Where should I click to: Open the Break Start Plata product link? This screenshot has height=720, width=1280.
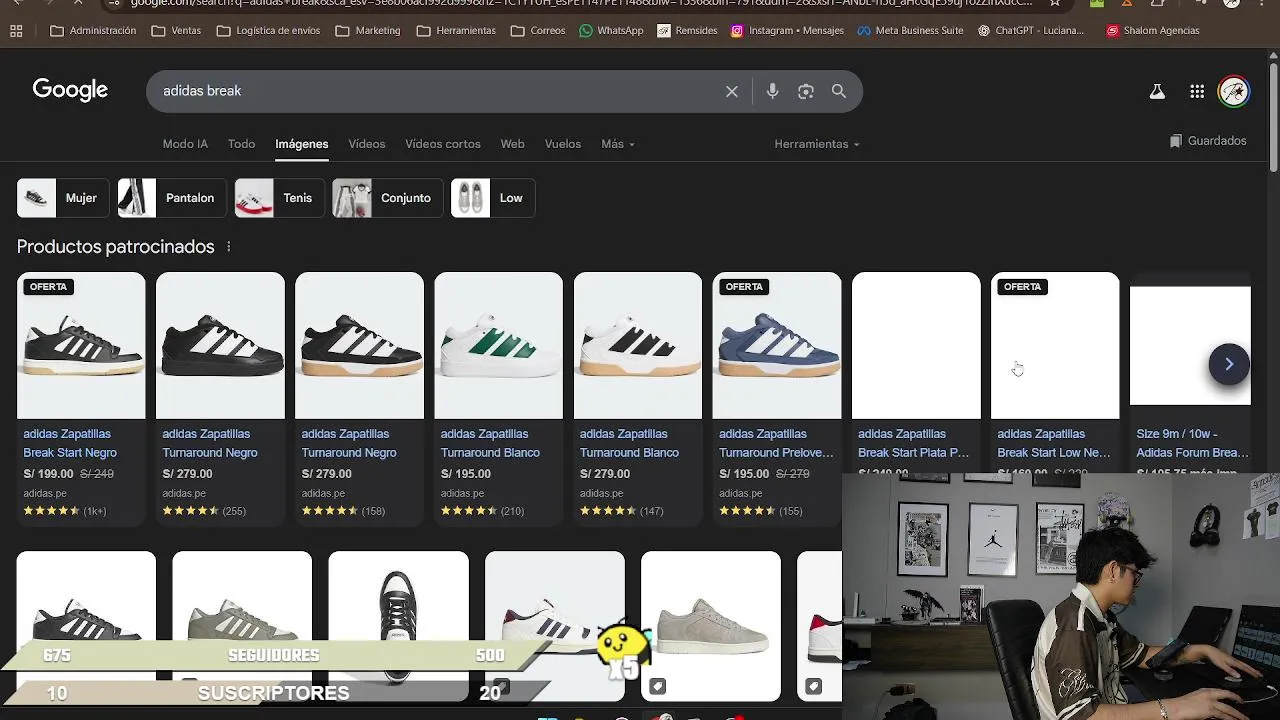point(914,443)
